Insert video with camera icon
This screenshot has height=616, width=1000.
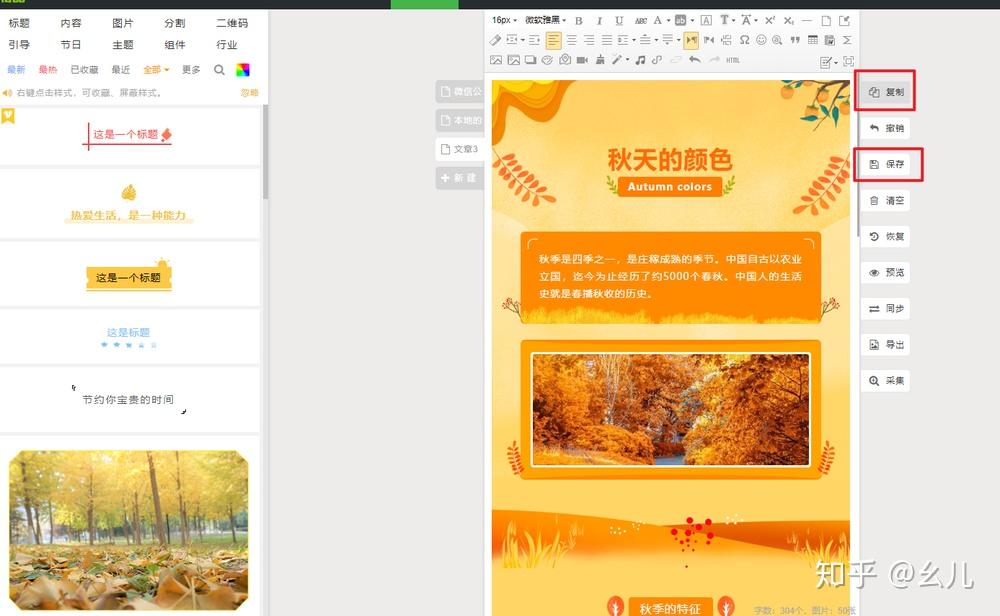coord(582,60)
